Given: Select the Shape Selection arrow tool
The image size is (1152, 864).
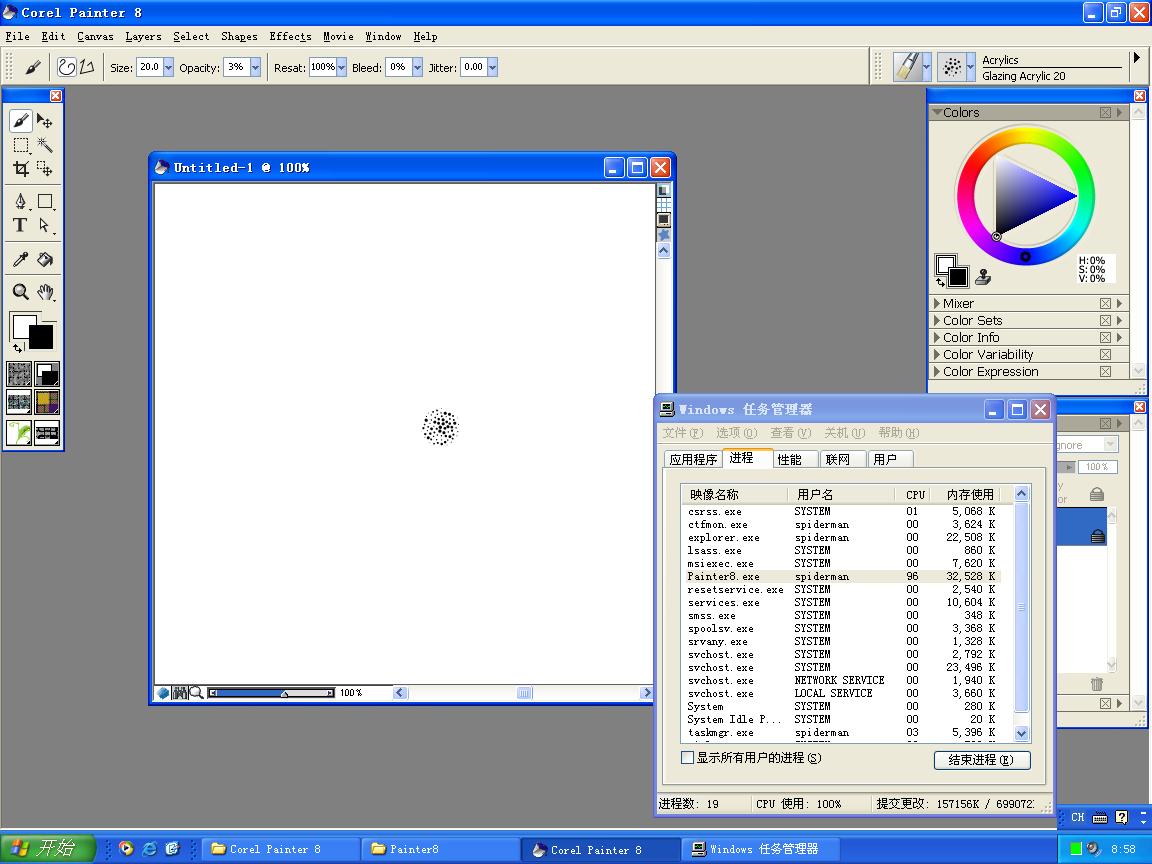Looking at the screenshot, I should click(45, 226).
